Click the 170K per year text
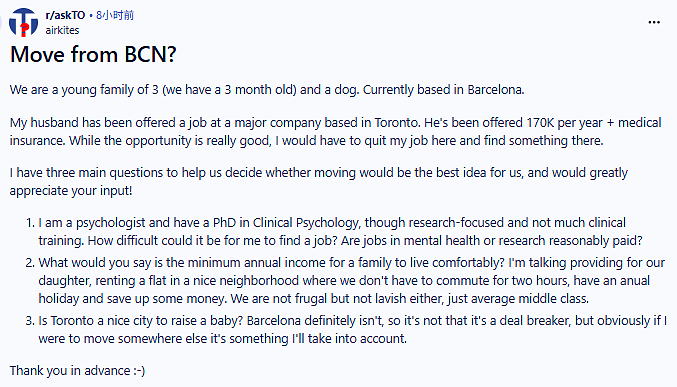Screen dimensions: 677x387 [564, 123]
